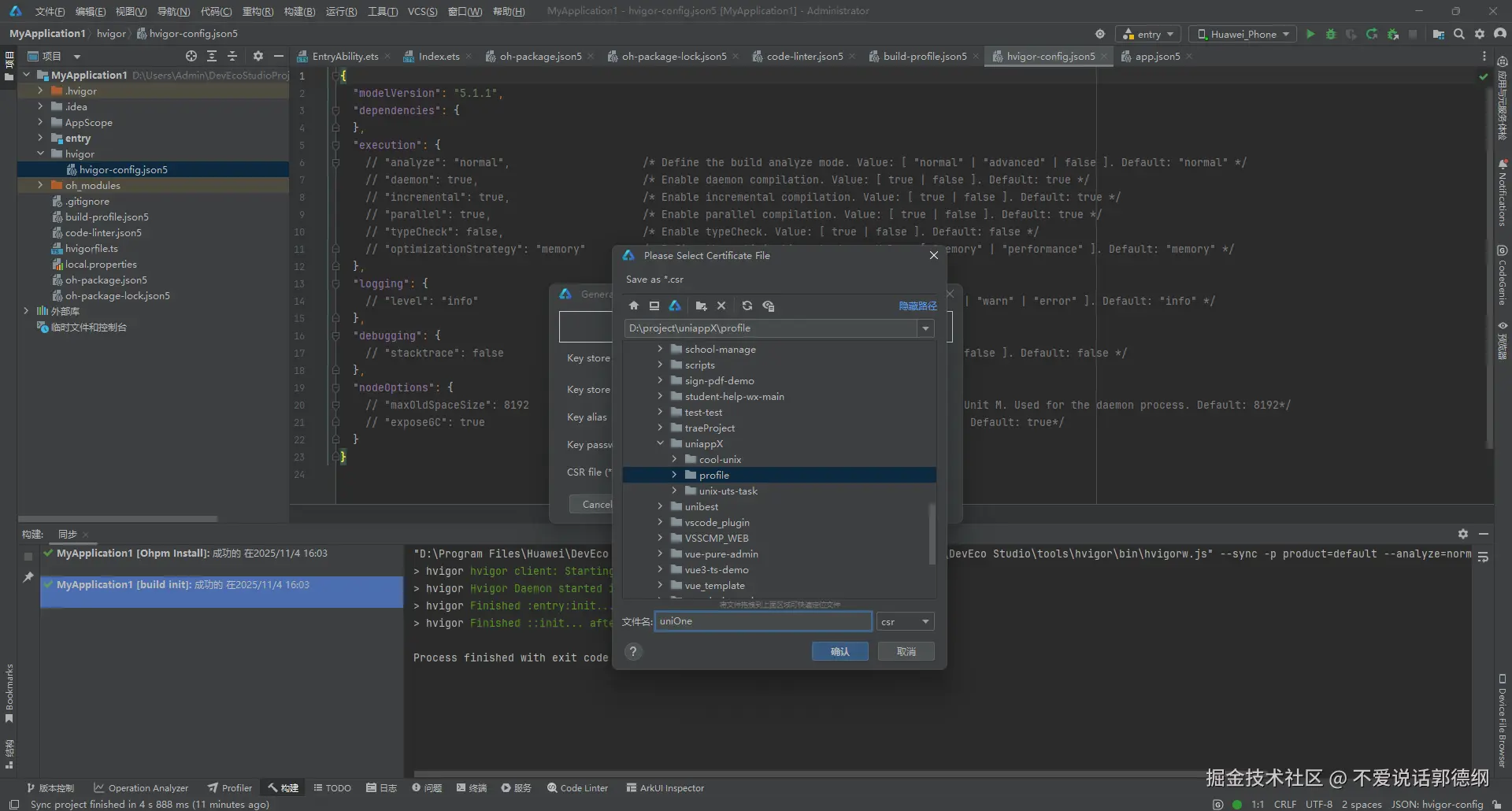Click the 确认 confirm button
This screenshot has width=1512, height=811.
[x=839, y=652]
